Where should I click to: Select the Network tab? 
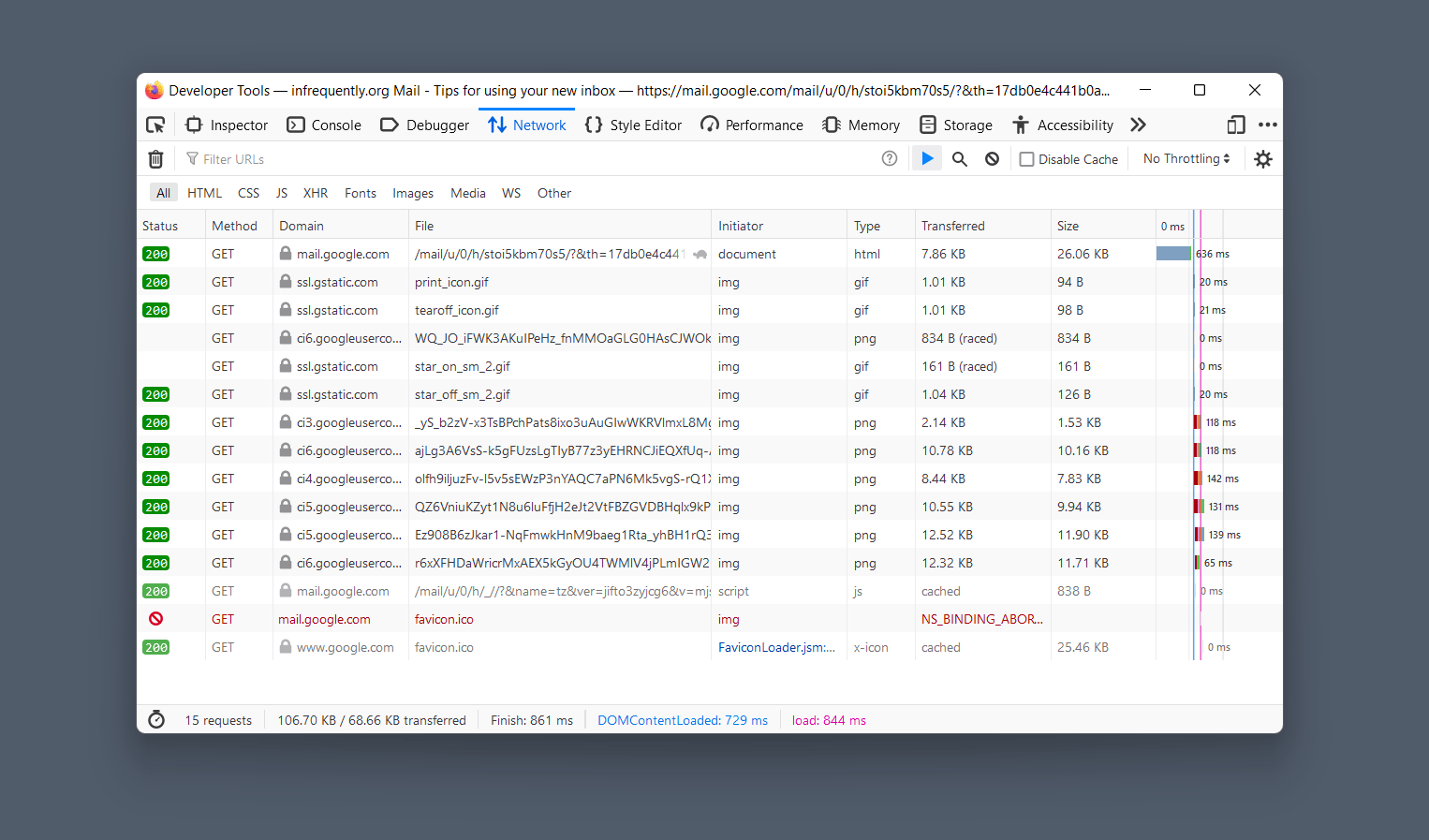527,125
